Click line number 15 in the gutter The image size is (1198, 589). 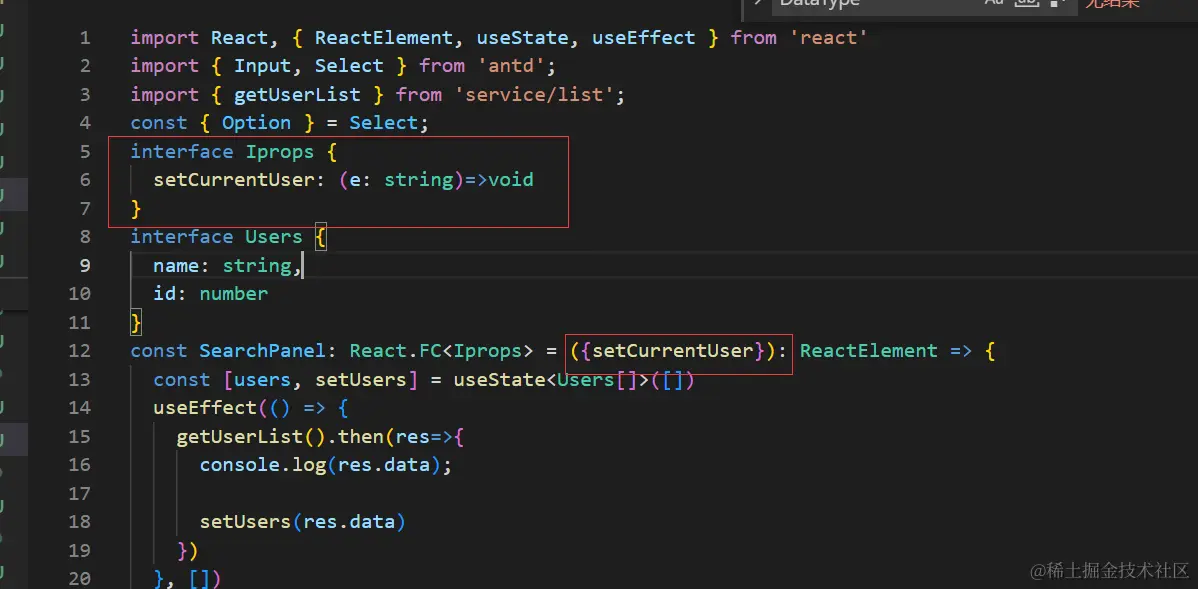(x=79, y=436)
